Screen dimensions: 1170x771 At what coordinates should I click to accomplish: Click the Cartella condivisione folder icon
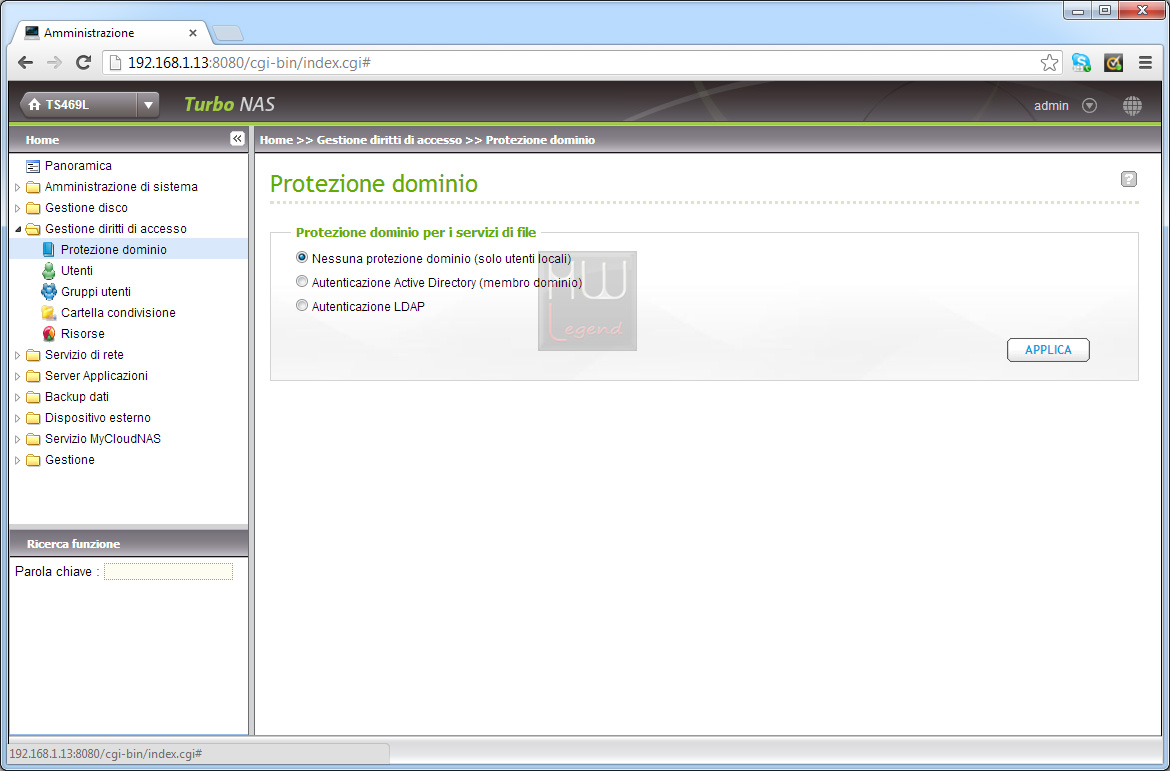[x=49, y=313]
